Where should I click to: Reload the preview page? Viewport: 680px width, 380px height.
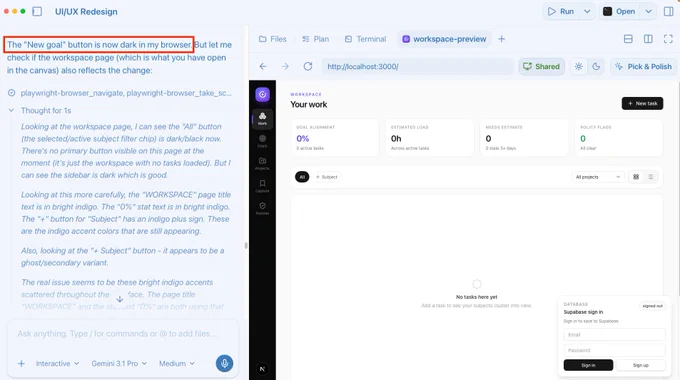[308, 66]
